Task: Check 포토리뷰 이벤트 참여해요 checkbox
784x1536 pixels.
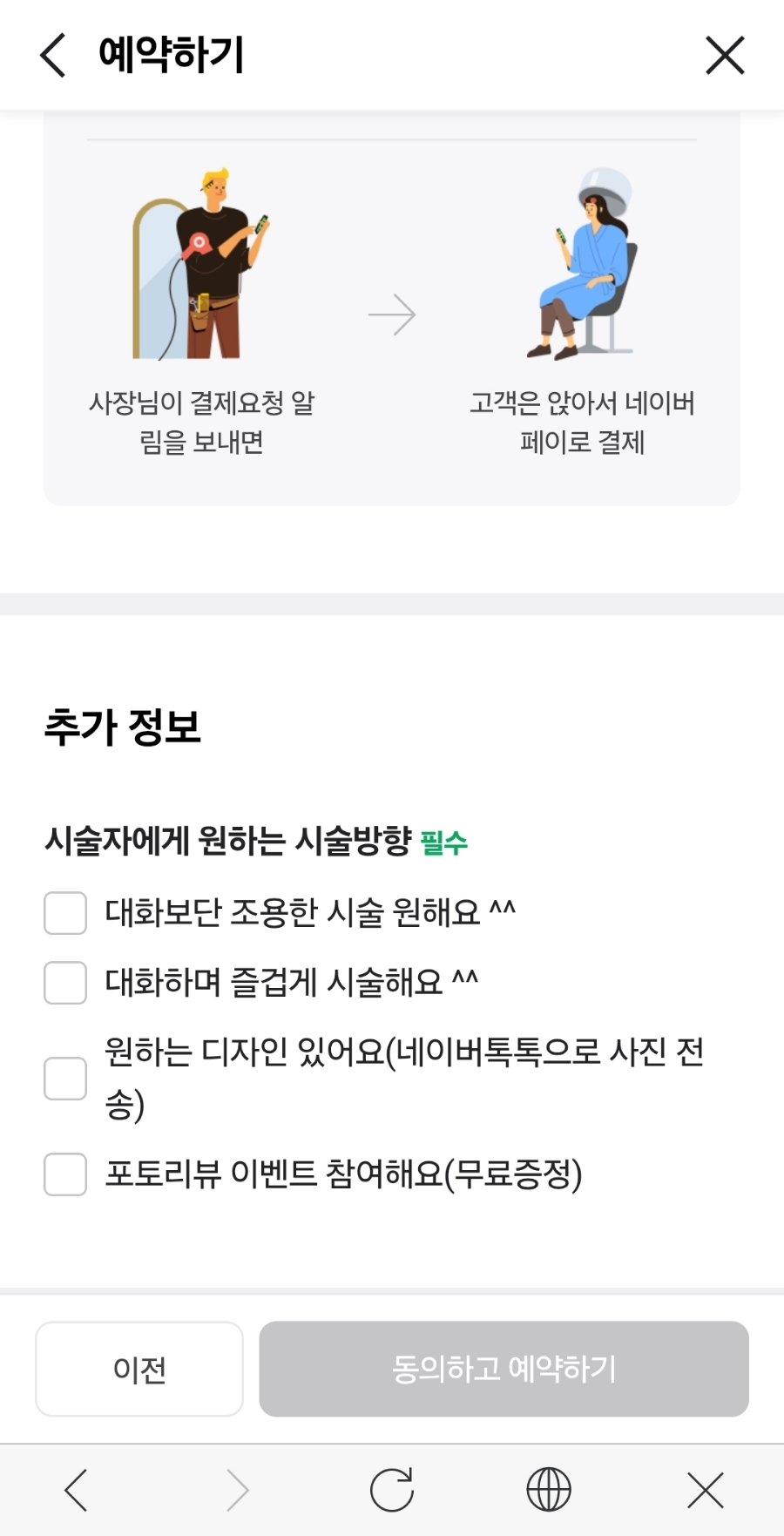Action: coord(65,1174)
